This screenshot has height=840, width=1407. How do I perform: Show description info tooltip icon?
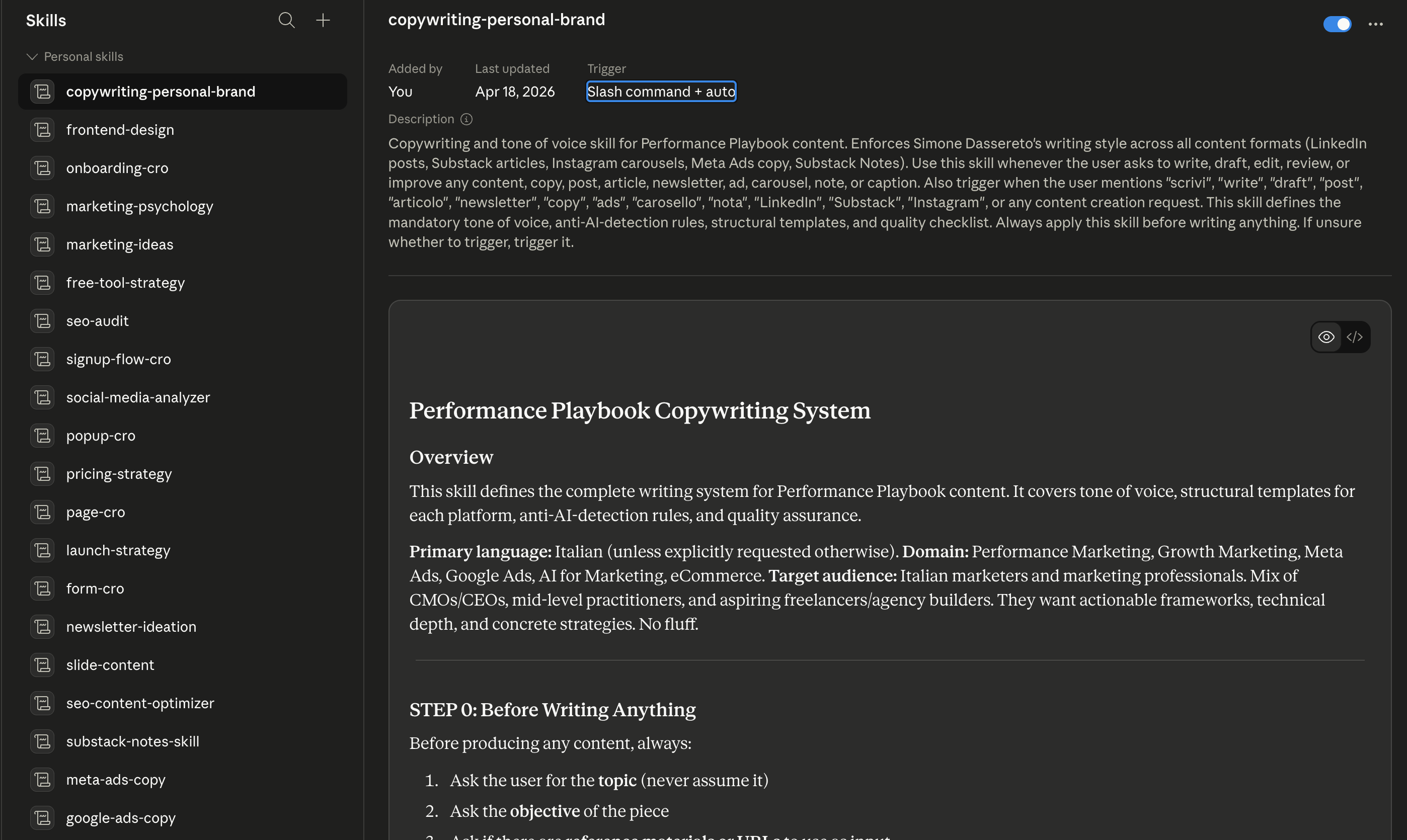[466, 119]
